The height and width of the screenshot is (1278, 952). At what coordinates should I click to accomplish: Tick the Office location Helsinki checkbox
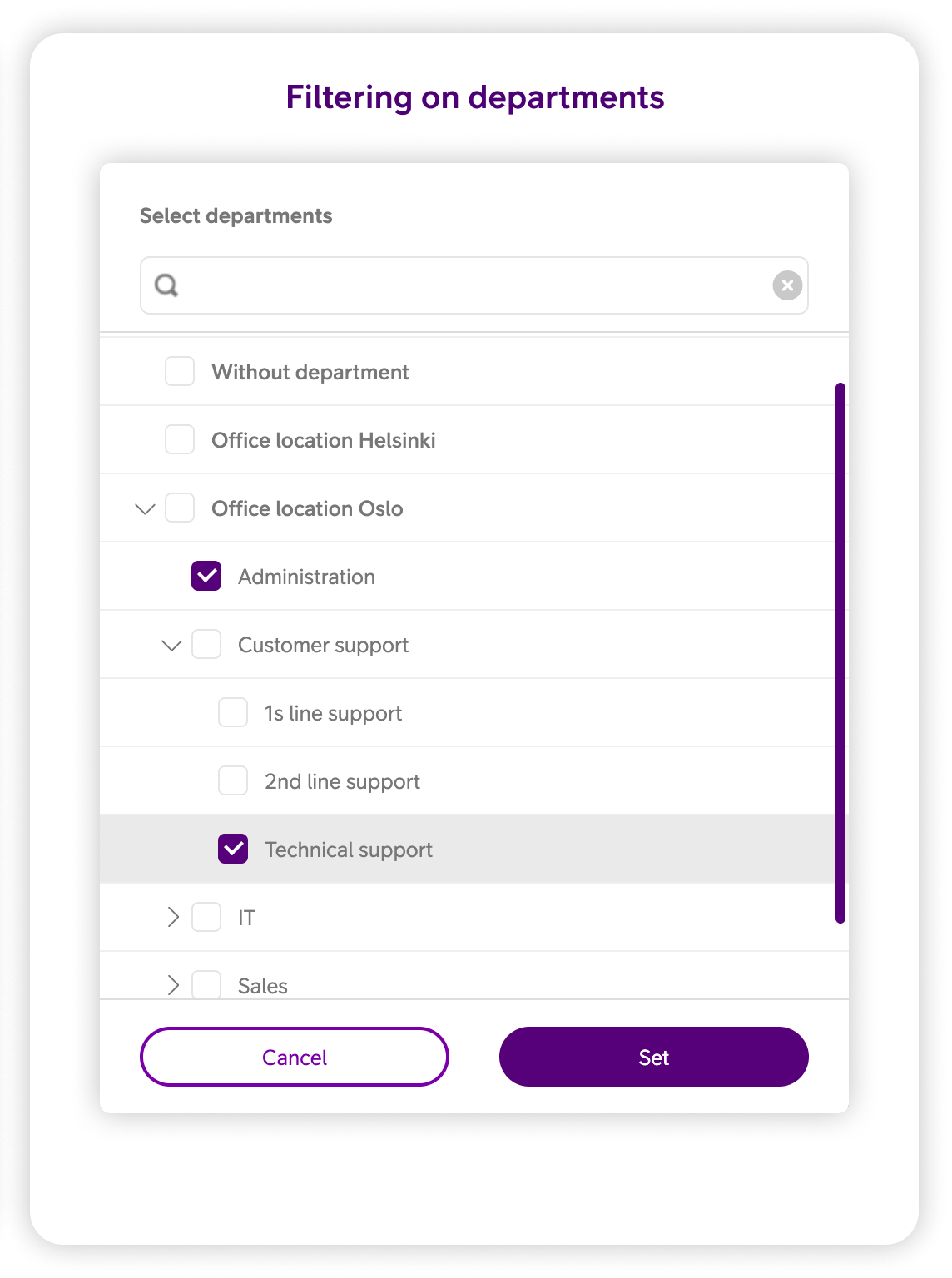click(180, 440)
